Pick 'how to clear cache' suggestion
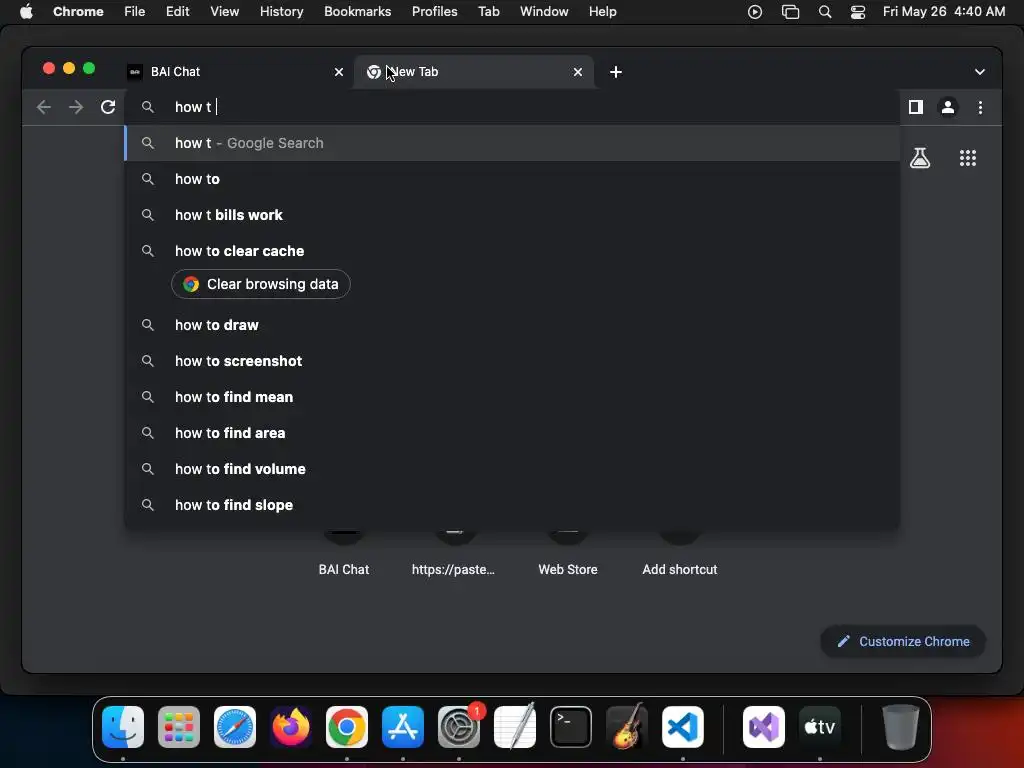Screen dimensions: 1024x768 [512, 251]
